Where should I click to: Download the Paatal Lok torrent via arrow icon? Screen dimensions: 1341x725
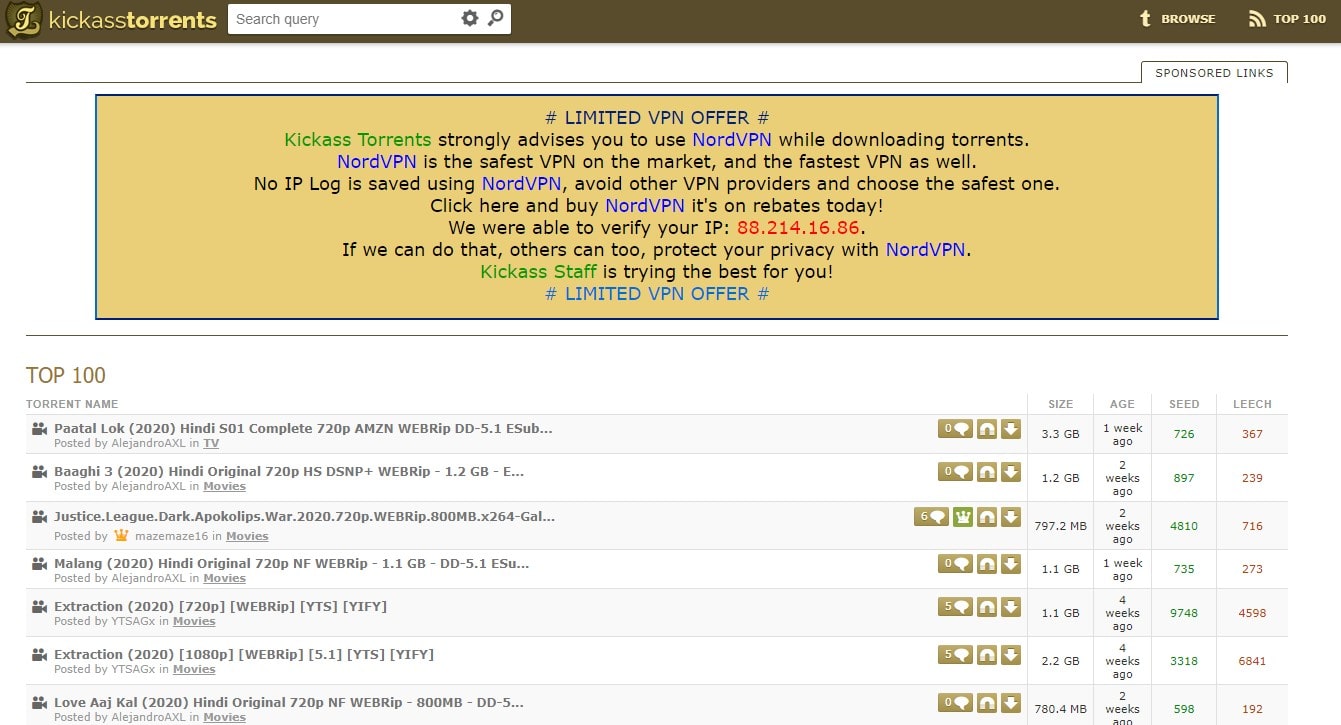tap(1011, 429)
